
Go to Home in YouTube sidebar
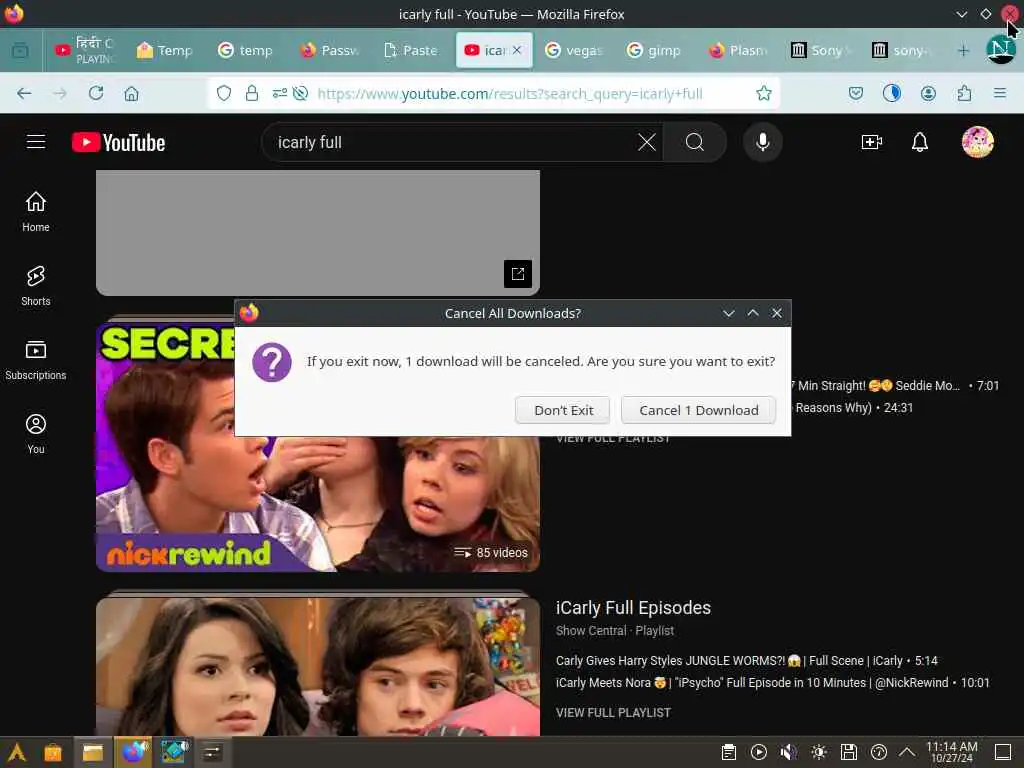pos(36,212)
